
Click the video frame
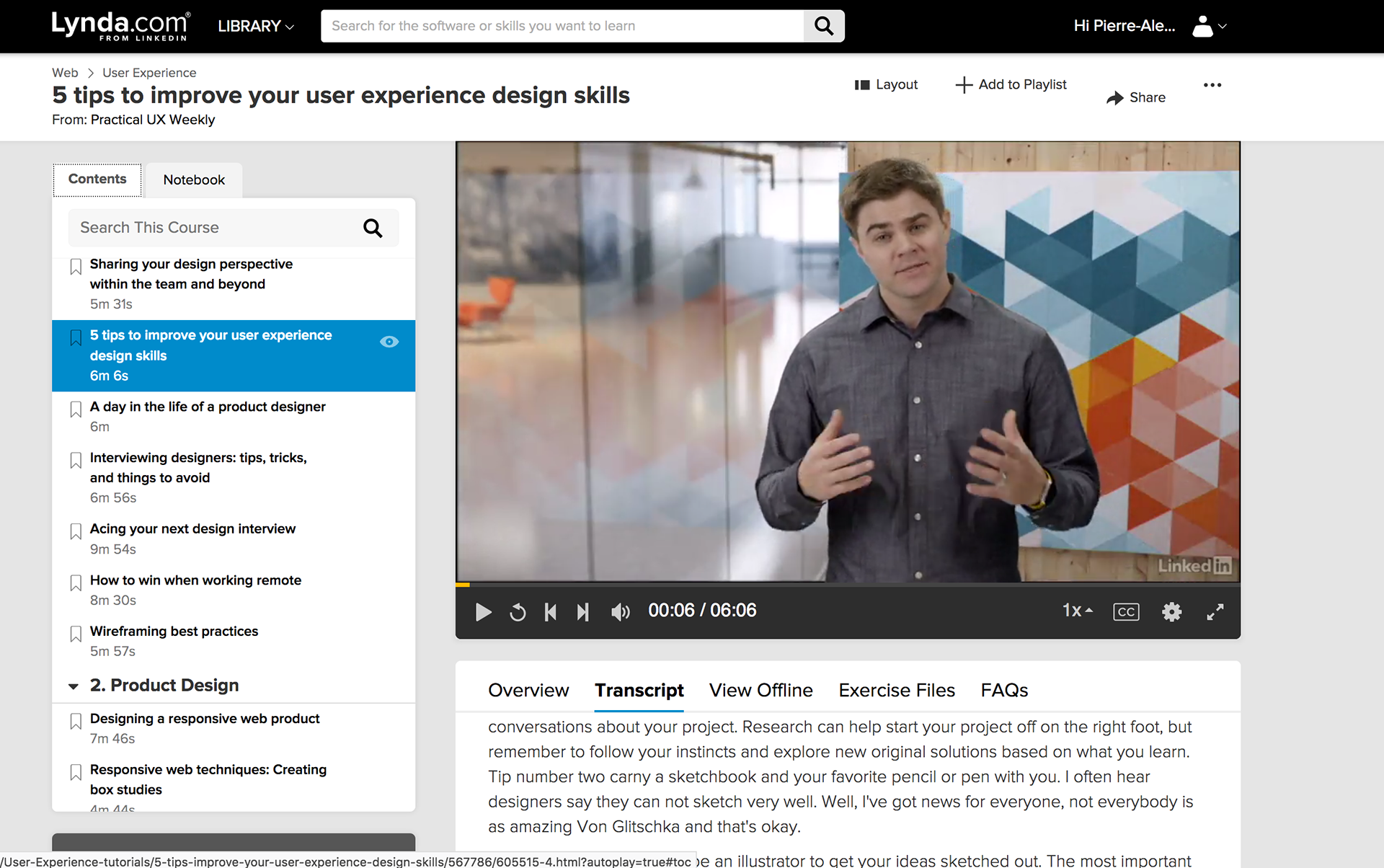(848, 362)
